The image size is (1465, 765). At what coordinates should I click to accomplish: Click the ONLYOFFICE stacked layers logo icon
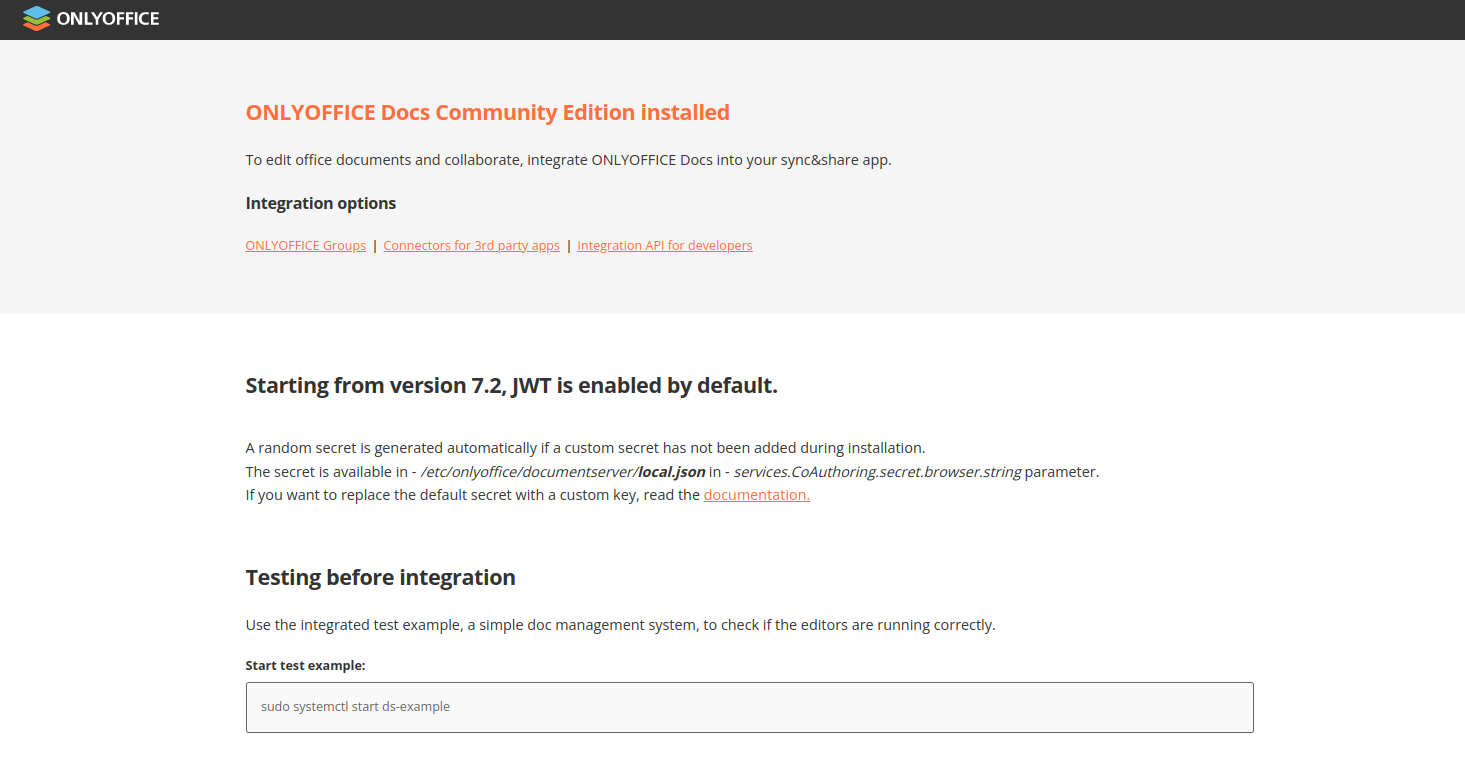pos(36,18)
